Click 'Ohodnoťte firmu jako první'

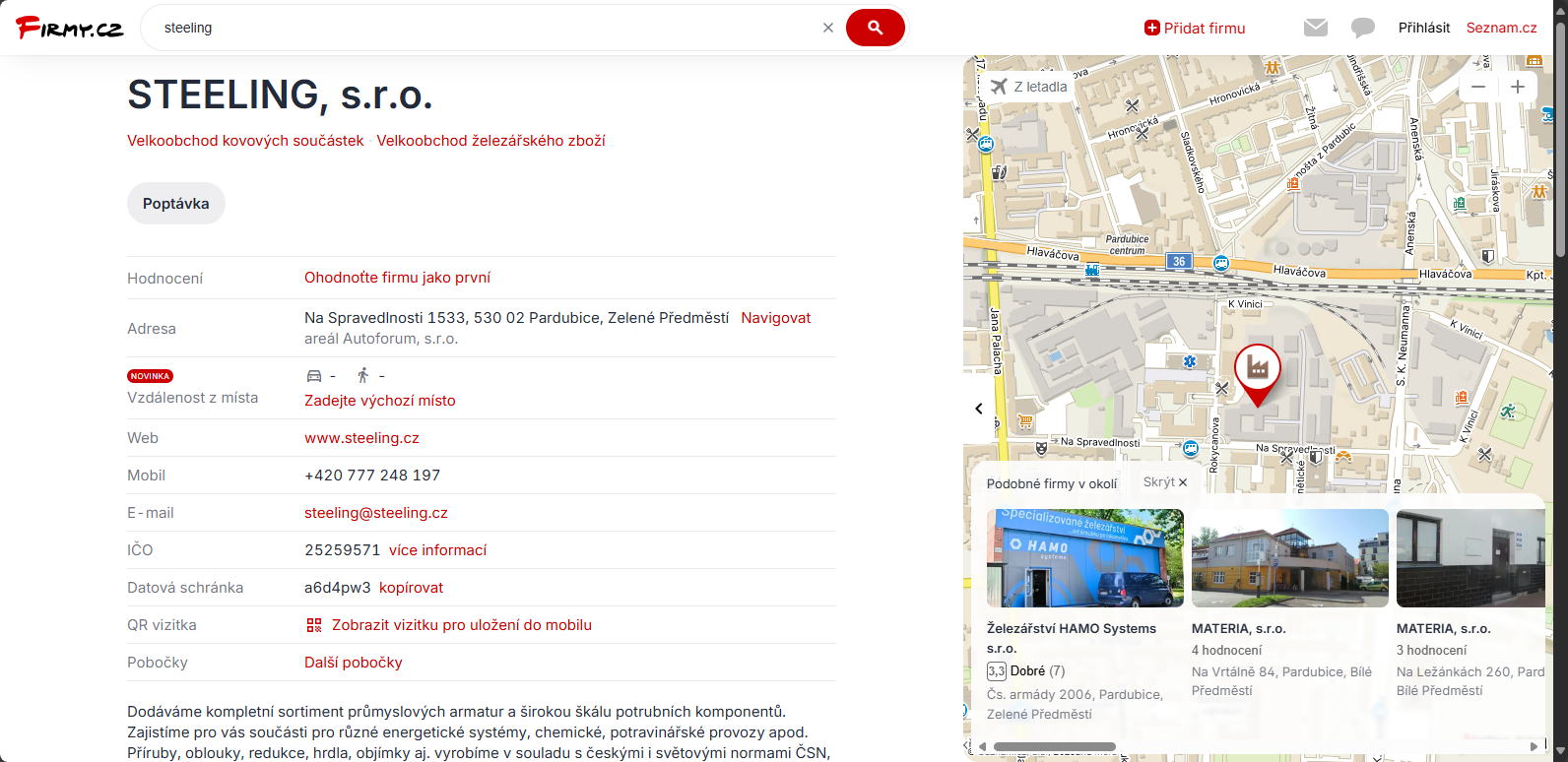(x=397, y=278)
